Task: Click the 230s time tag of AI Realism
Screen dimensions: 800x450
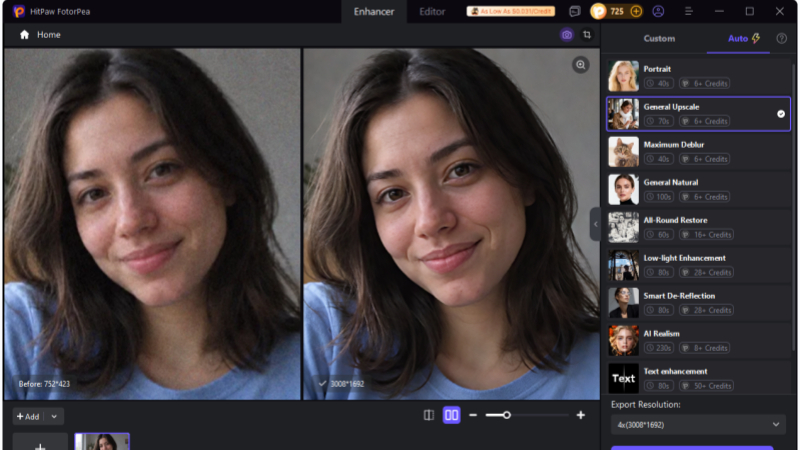Action: coord(658,348)
